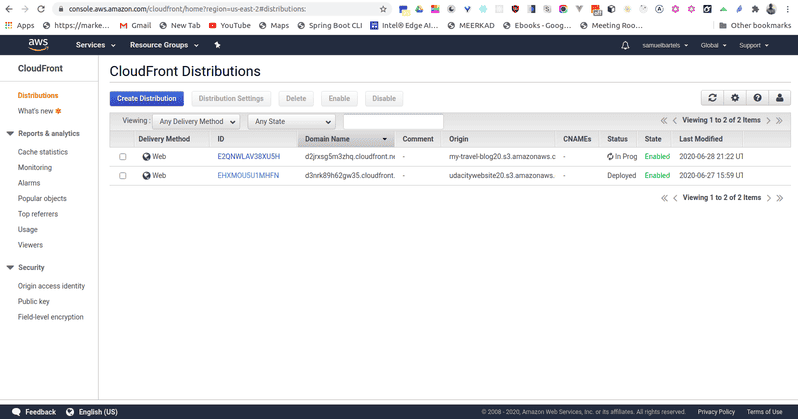The height and width of the screenshot is (419, 798).
Task: Go to last page double-arrow below table
Action: click(x=779, y=198)
